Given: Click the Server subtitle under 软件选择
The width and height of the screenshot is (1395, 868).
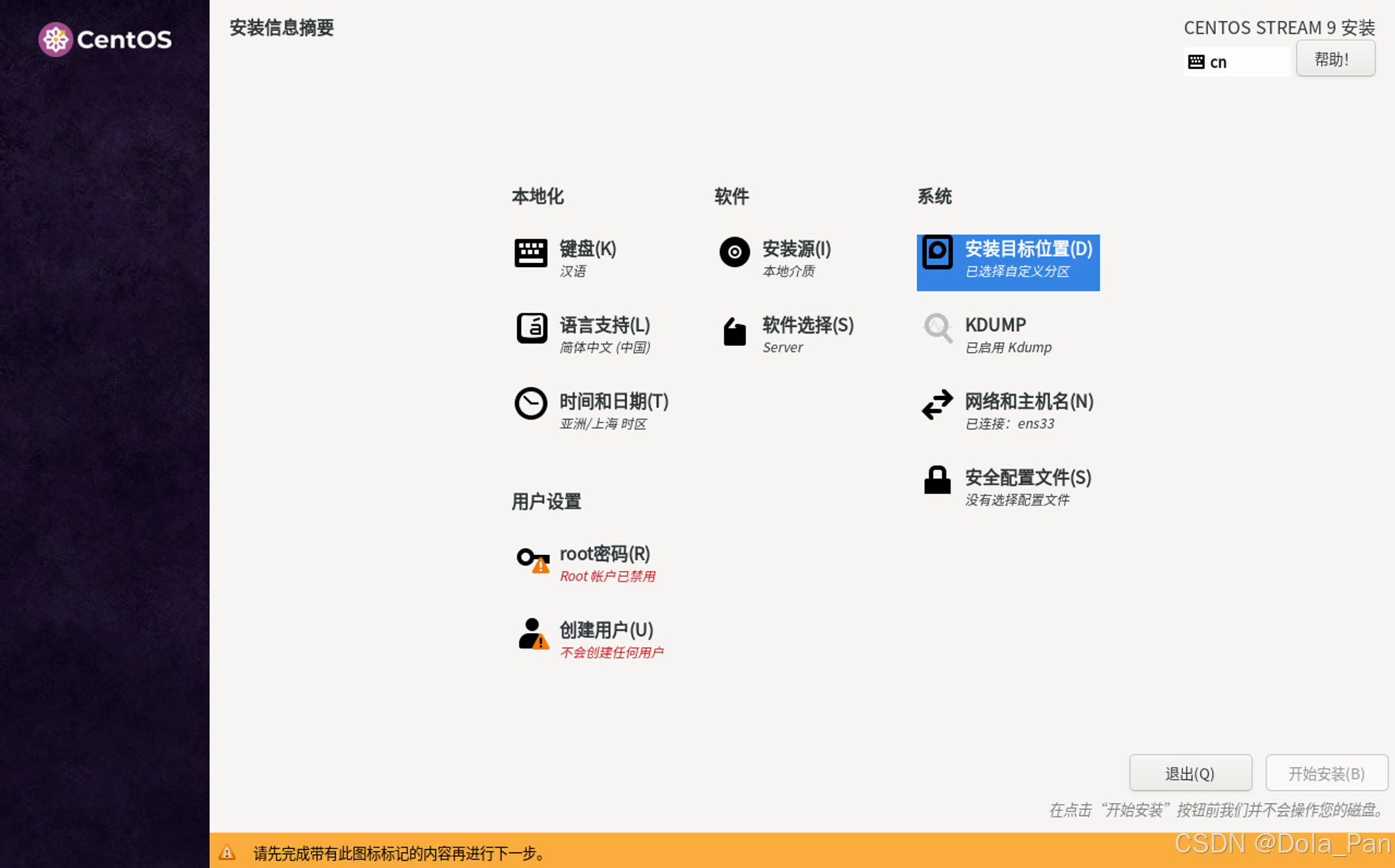Looking at the screenshot, I should [x=783, y=347].
